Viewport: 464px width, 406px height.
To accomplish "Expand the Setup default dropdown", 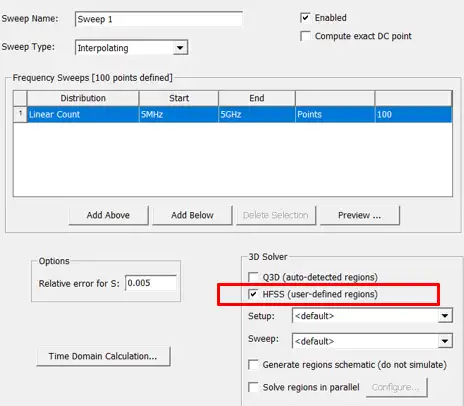I will coord(372,316).
